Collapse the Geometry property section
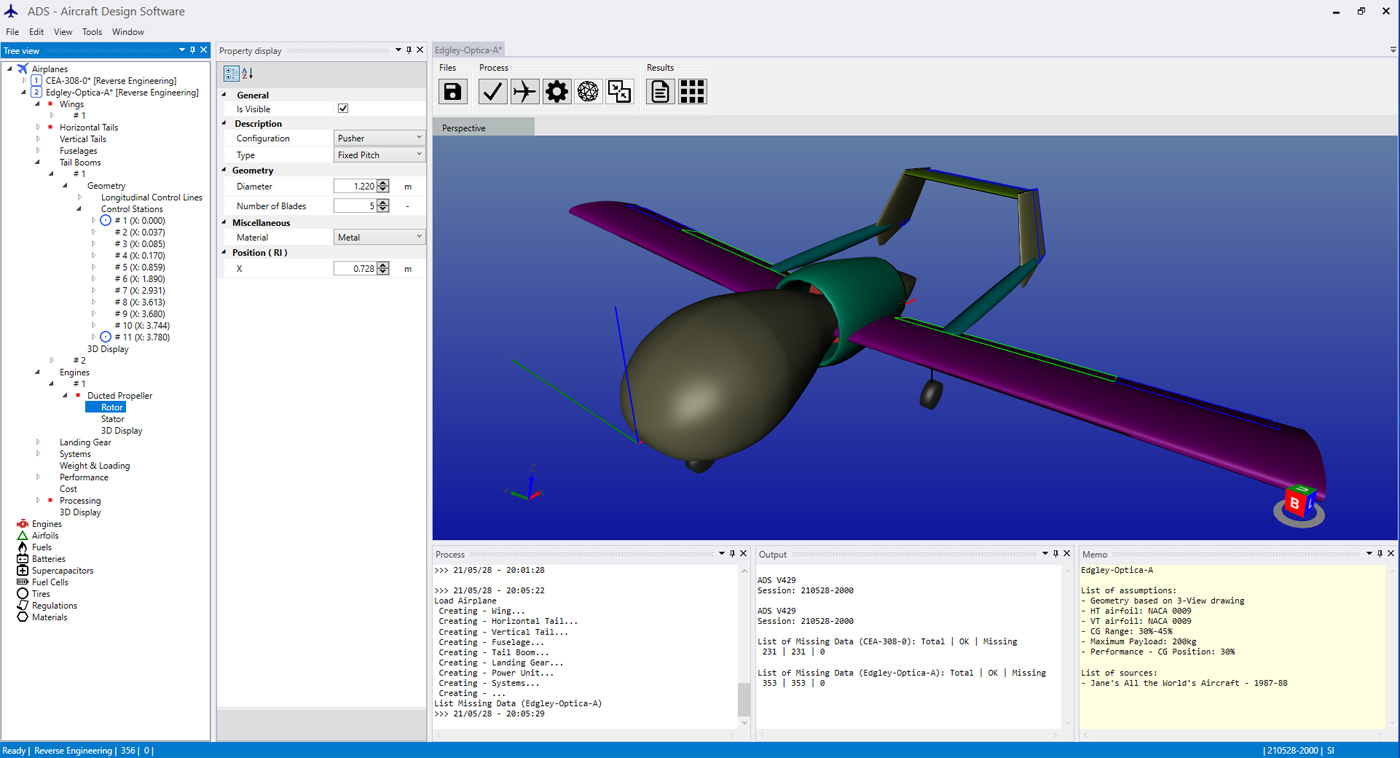The image size is (1400, 758). pyautogui.click(x=225, y=171)
